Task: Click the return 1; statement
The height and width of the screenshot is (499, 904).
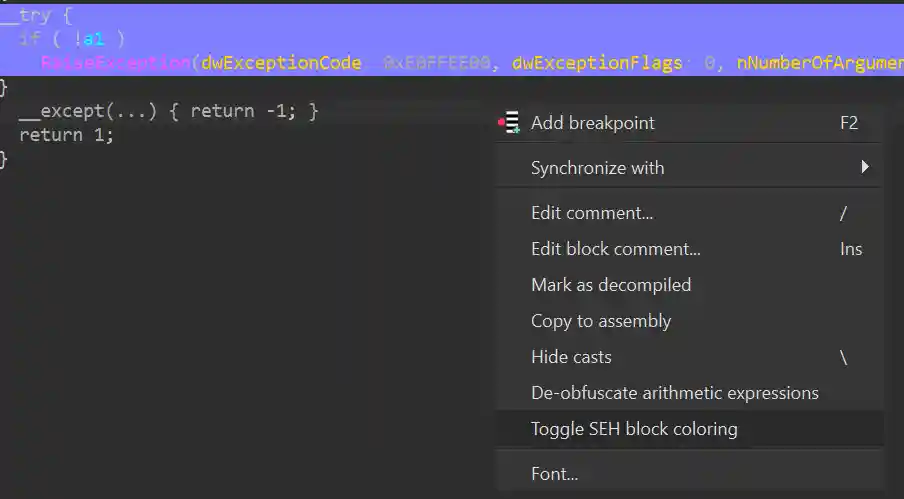Action: tap(66, 135)
